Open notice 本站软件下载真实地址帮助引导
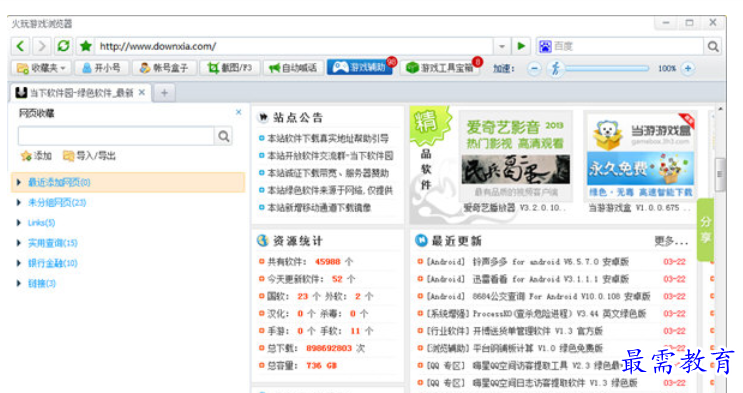The image size is (743, 393). click(x=328, y=138)
